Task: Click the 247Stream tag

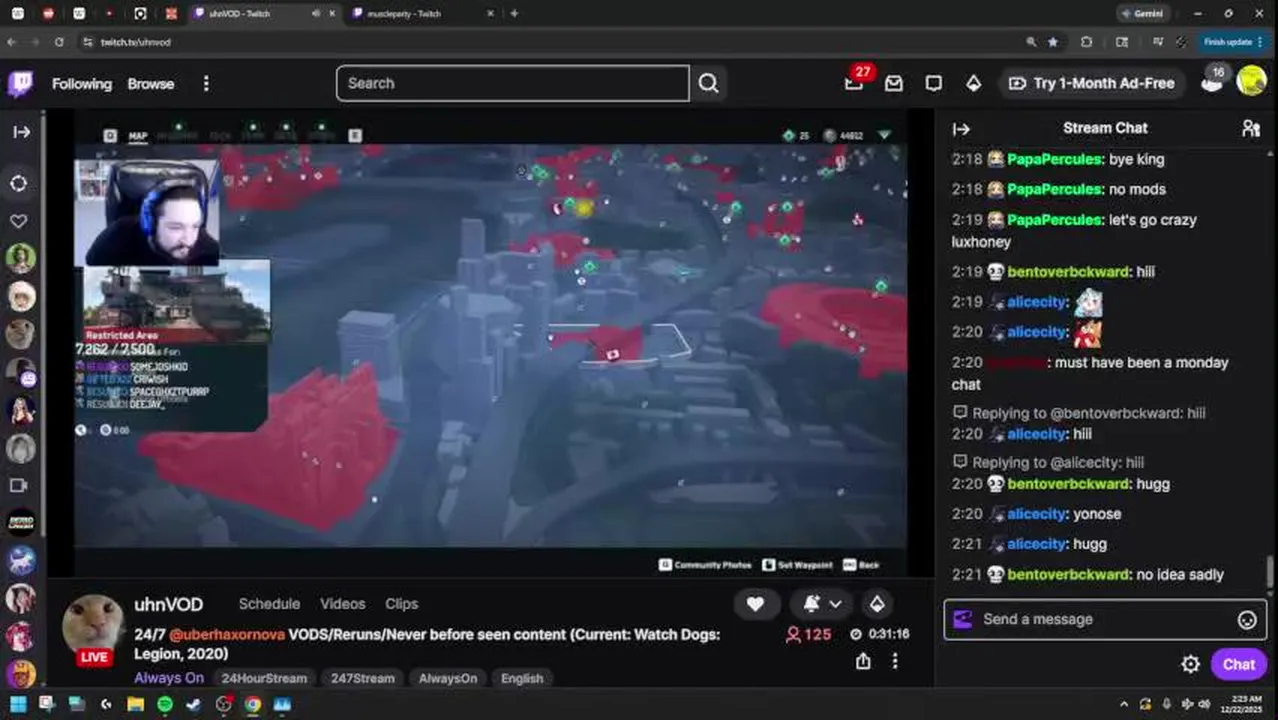Action: coord(363,678)
